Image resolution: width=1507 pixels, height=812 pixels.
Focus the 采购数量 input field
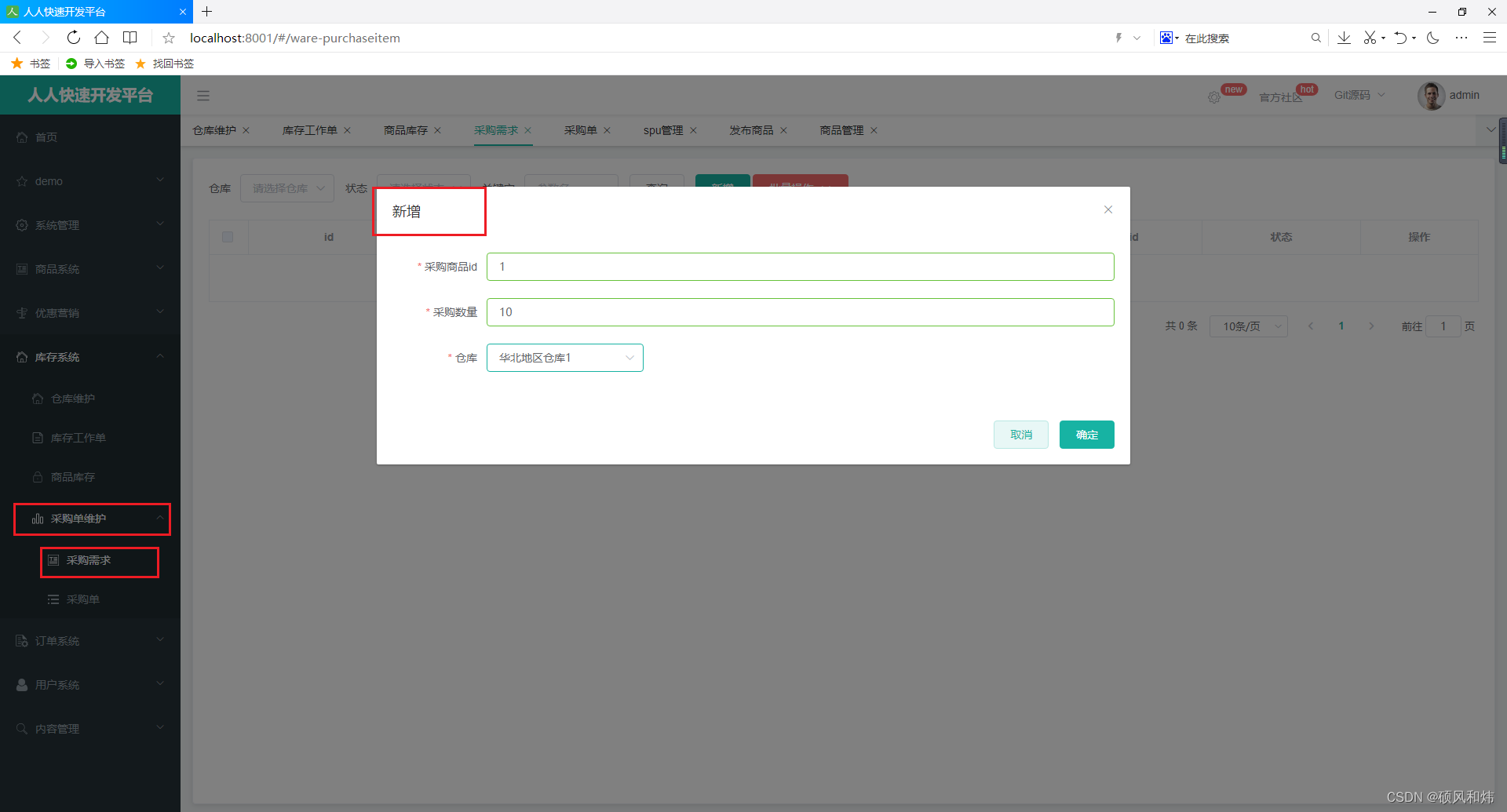coord(801,312)
